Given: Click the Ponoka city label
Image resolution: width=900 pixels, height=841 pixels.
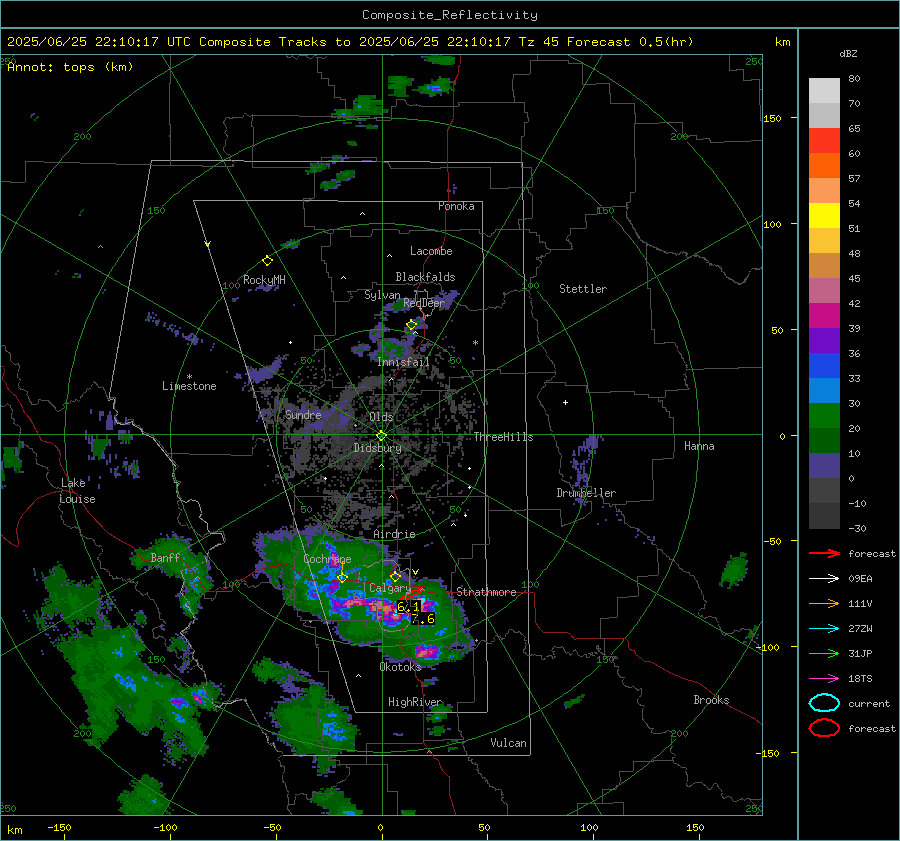Looking at the screenshot, I should pyautogui.click(x=456, y=206).
